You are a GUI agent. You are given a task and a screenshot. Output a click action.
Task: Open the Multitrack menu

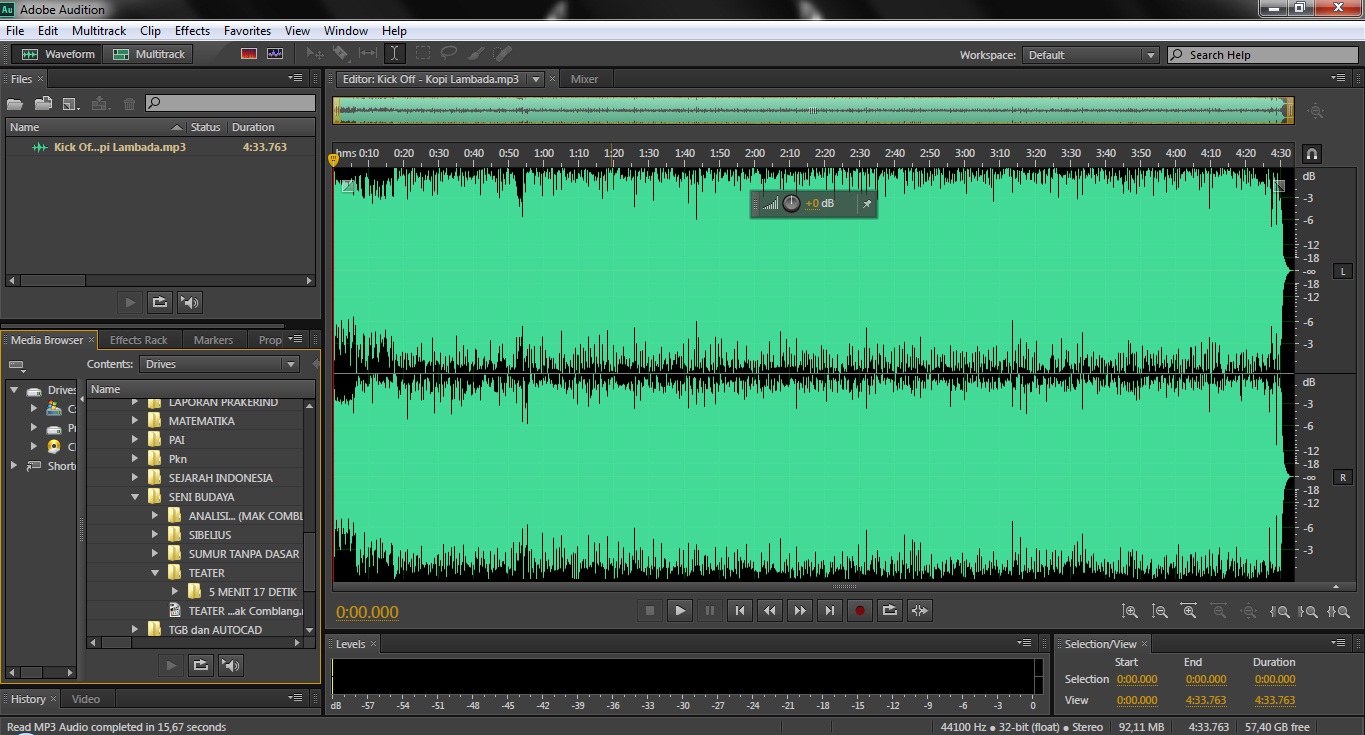coord(99,31)
